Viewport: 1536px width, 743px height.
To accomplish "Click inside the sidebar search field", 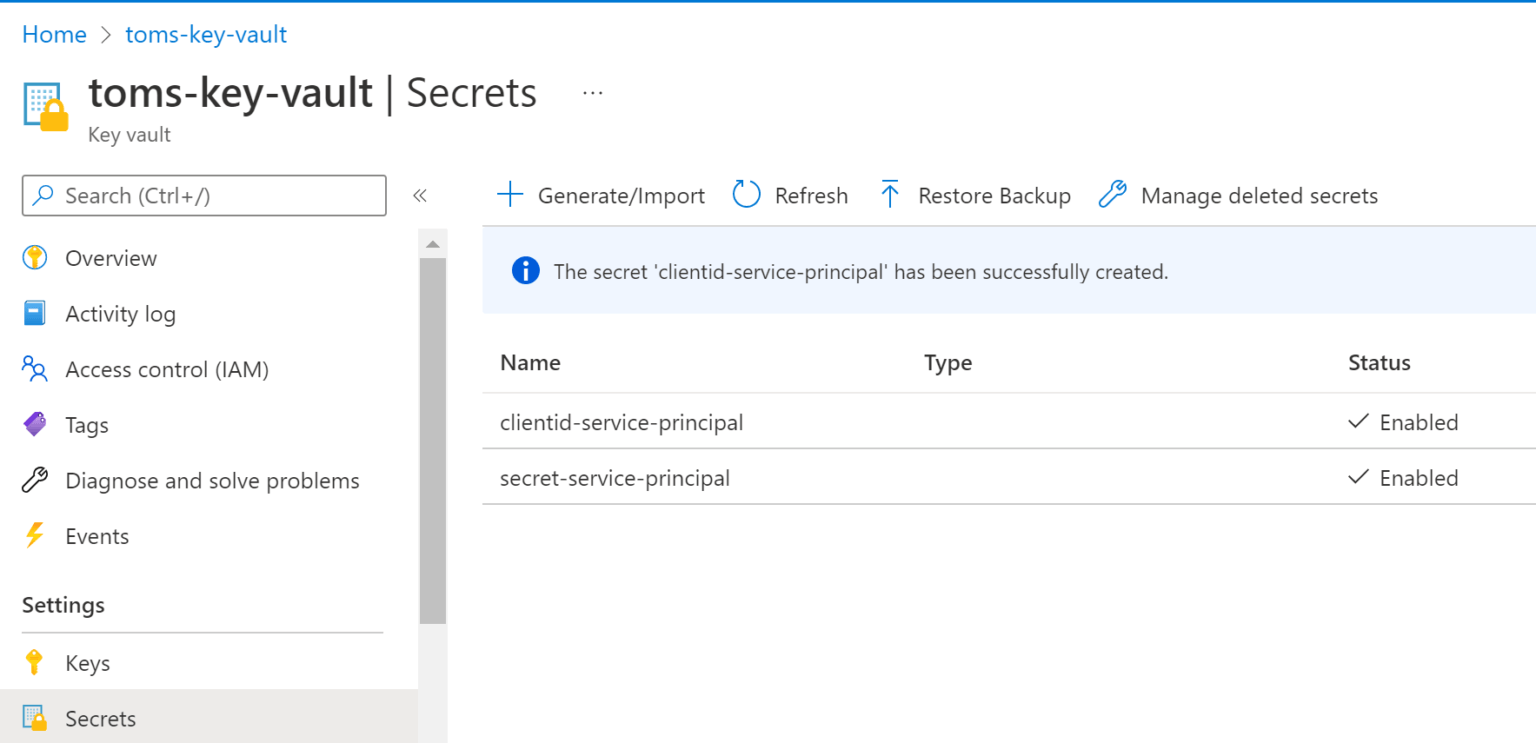I will tap(200, 196).
